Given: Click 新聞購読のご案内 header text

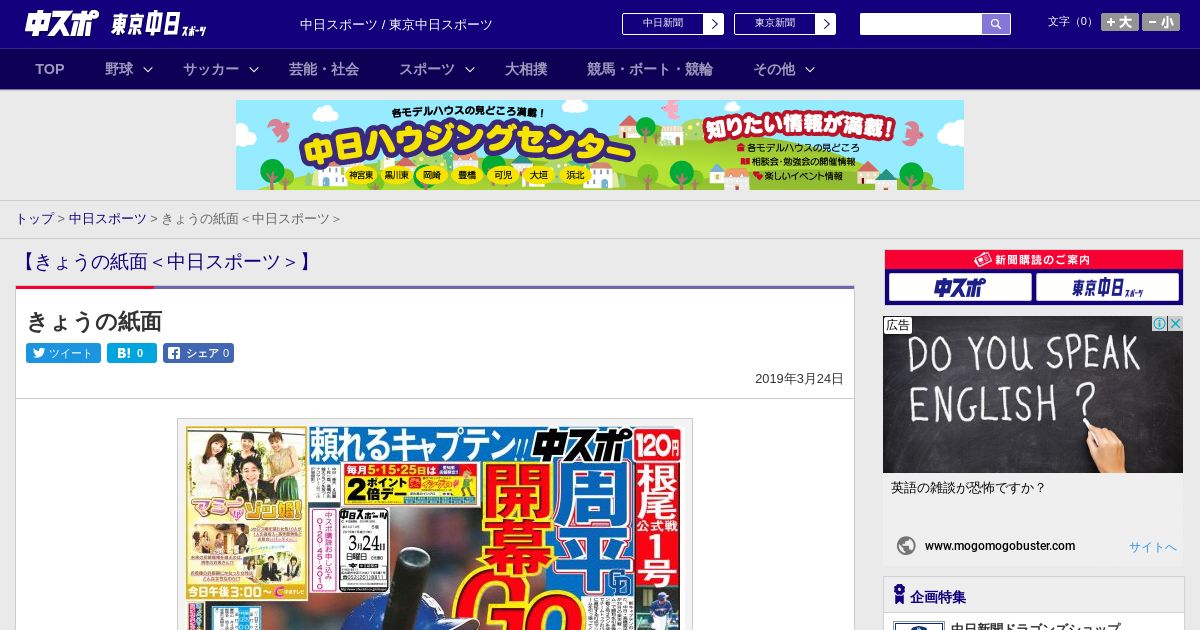Looking at the screenshot, I should coord(1042,260).
